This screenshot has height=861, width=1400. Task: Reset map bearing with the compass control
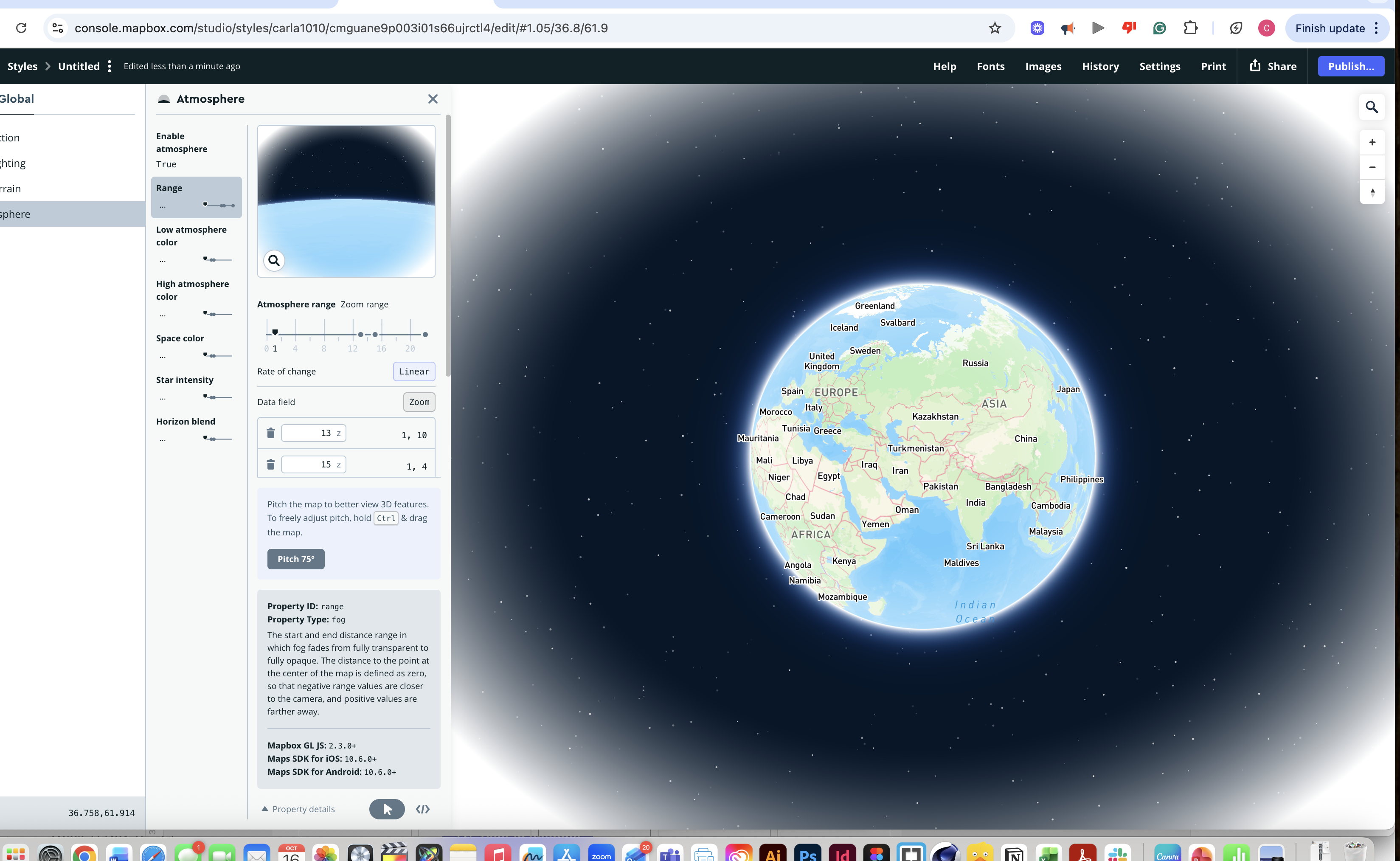pyautogui.click(x=1372, y=192)
